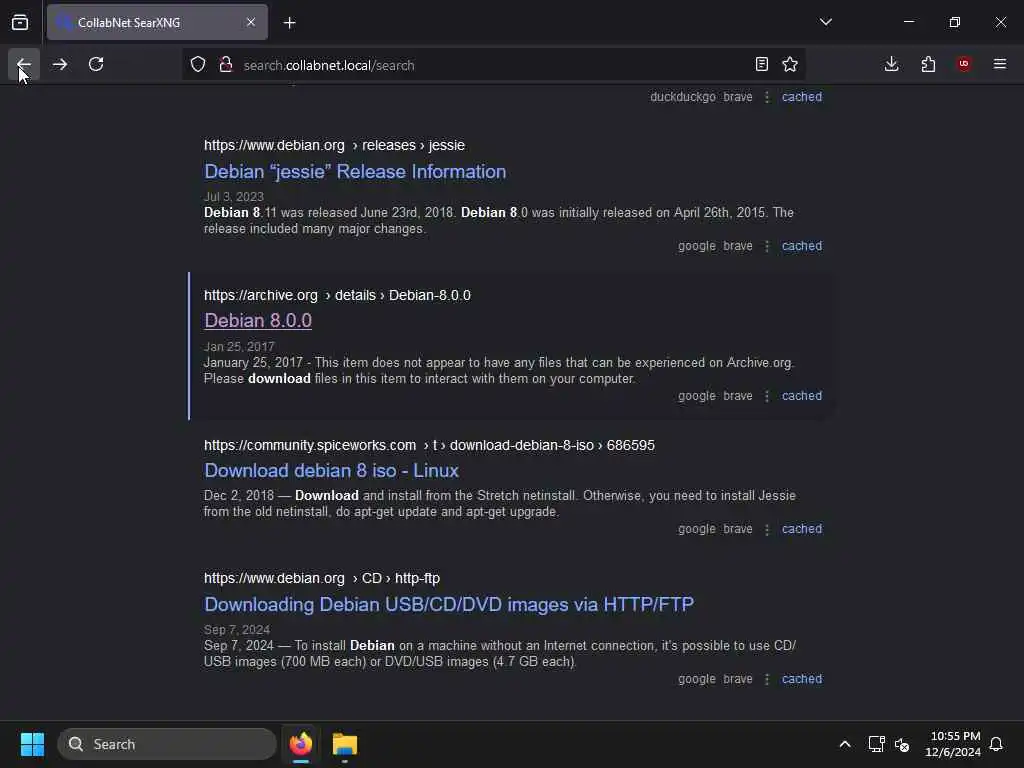
Task: Close the CollabNet SearXNG tab
Action: click(251, 22)
